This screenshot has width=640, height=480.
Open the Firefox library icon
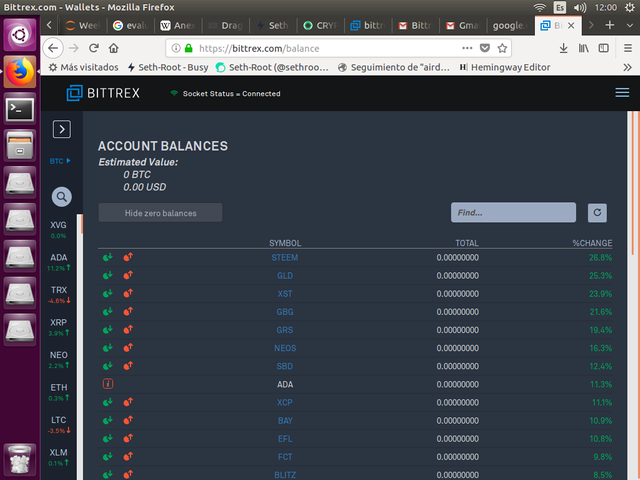coord(584,48)
